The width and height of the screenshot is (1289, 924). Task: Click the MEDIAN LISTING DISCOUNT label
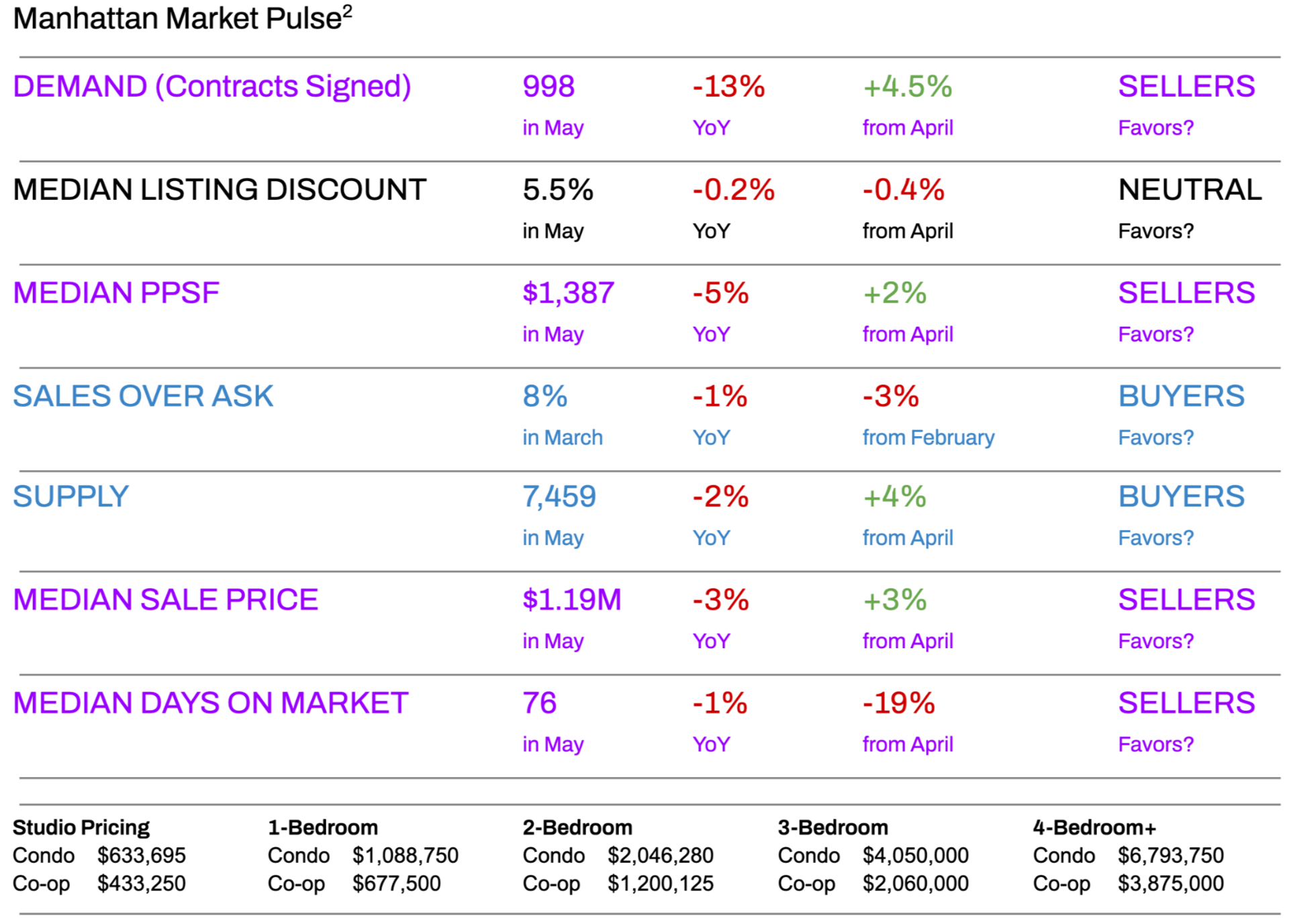click(x=220, y=190)
